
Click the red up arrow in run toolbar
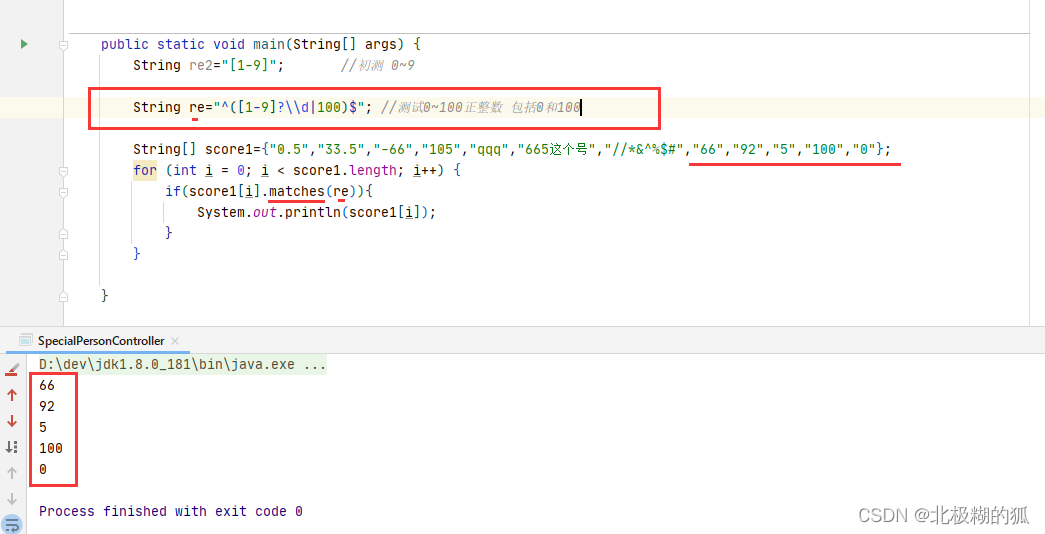point(12,395)
